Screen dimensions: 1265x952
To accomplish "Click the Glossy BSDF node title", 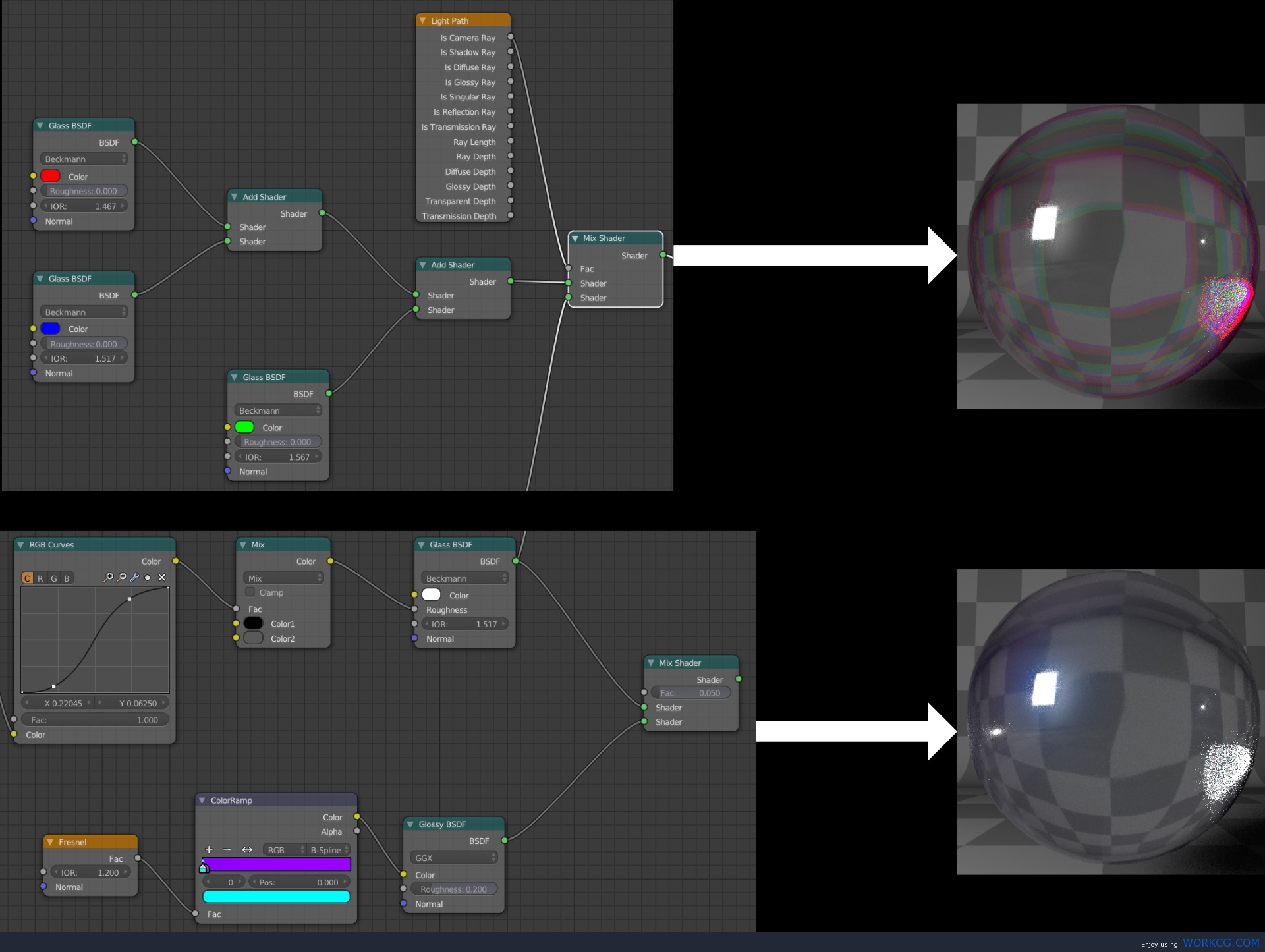I will (442, 824).
